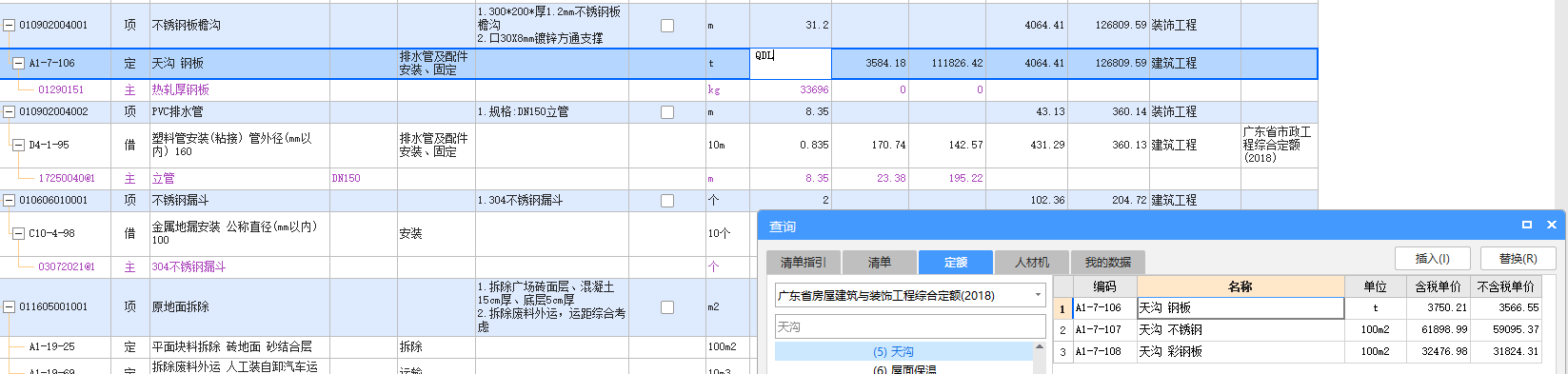Click material name 热轧厚钢板
1568x374 pixels.
tap(181, 90)
